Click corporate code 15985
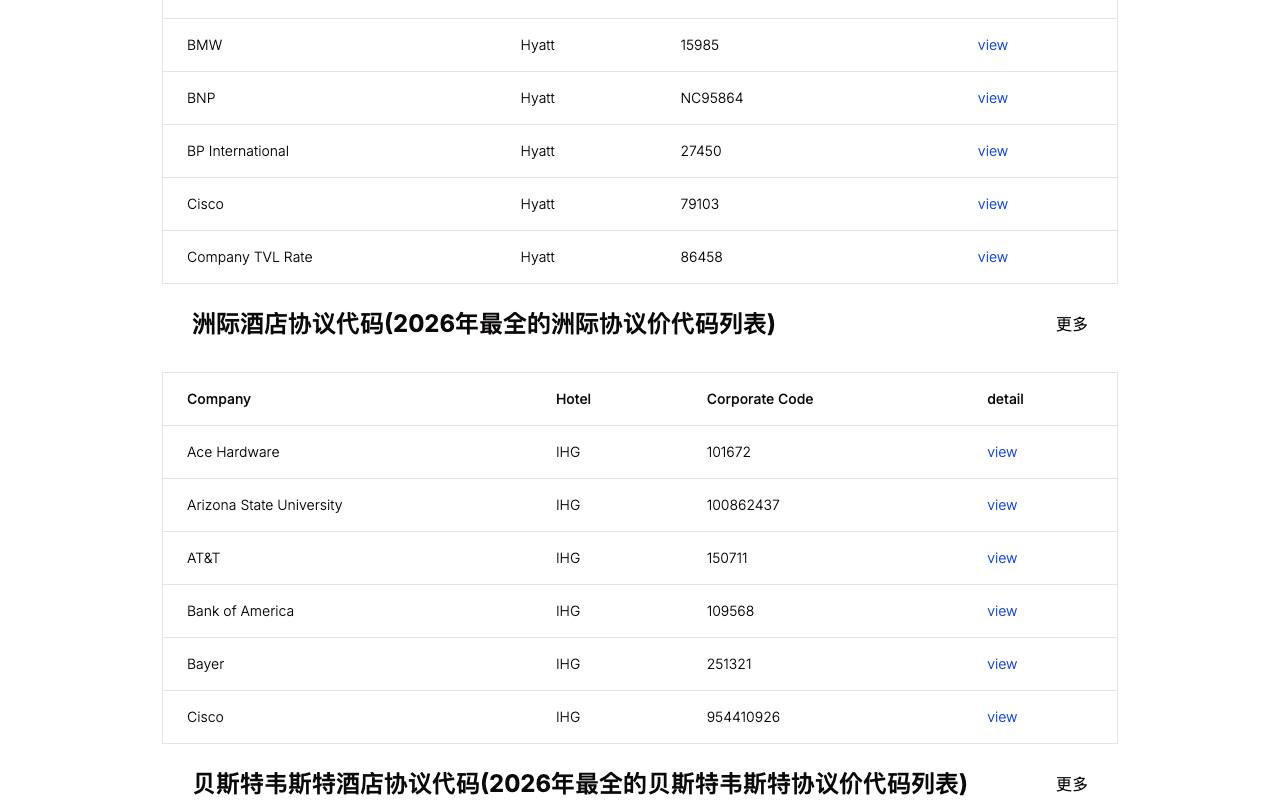The height and width of the screenshot is (800, 1280). pyautogui.click(x=700, y=45)
